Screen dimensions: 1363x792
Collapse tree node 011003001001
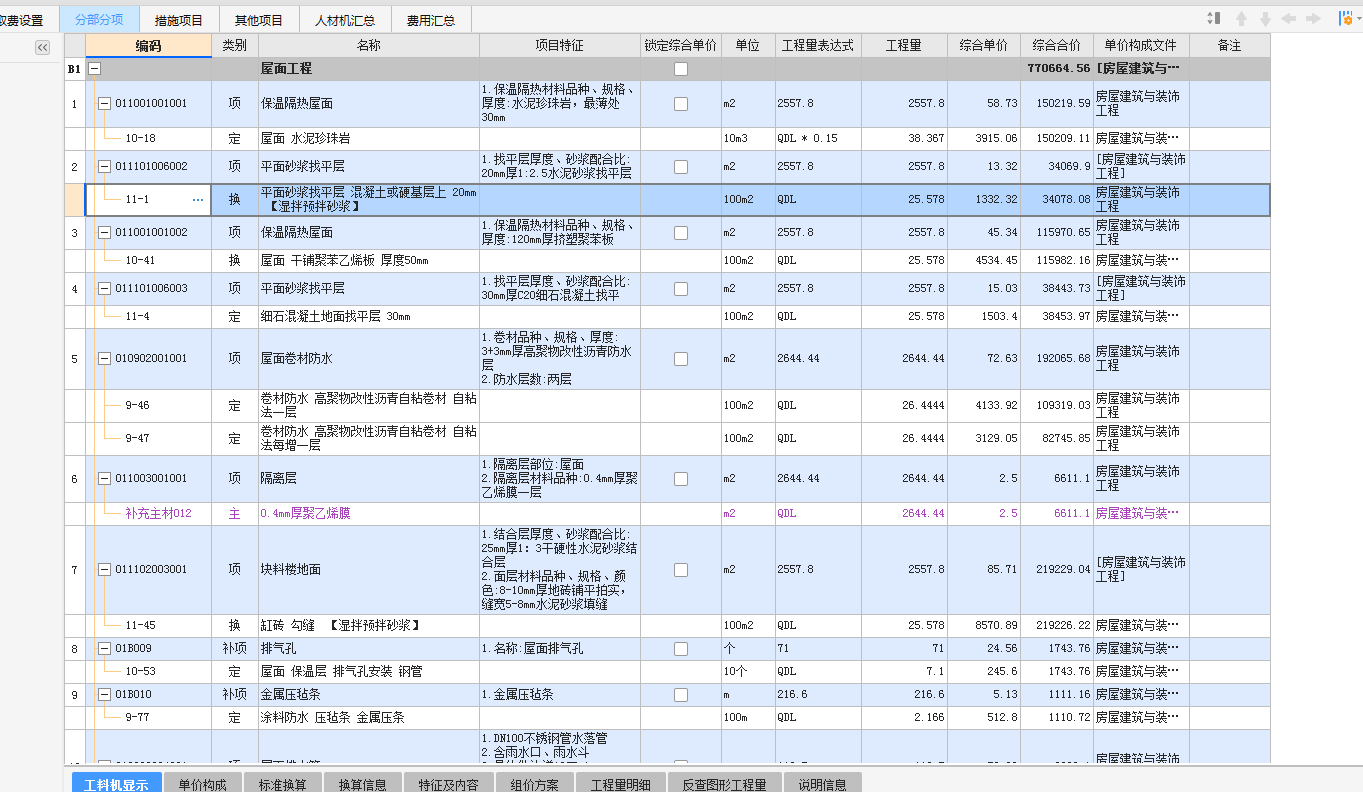pos(104,479)
